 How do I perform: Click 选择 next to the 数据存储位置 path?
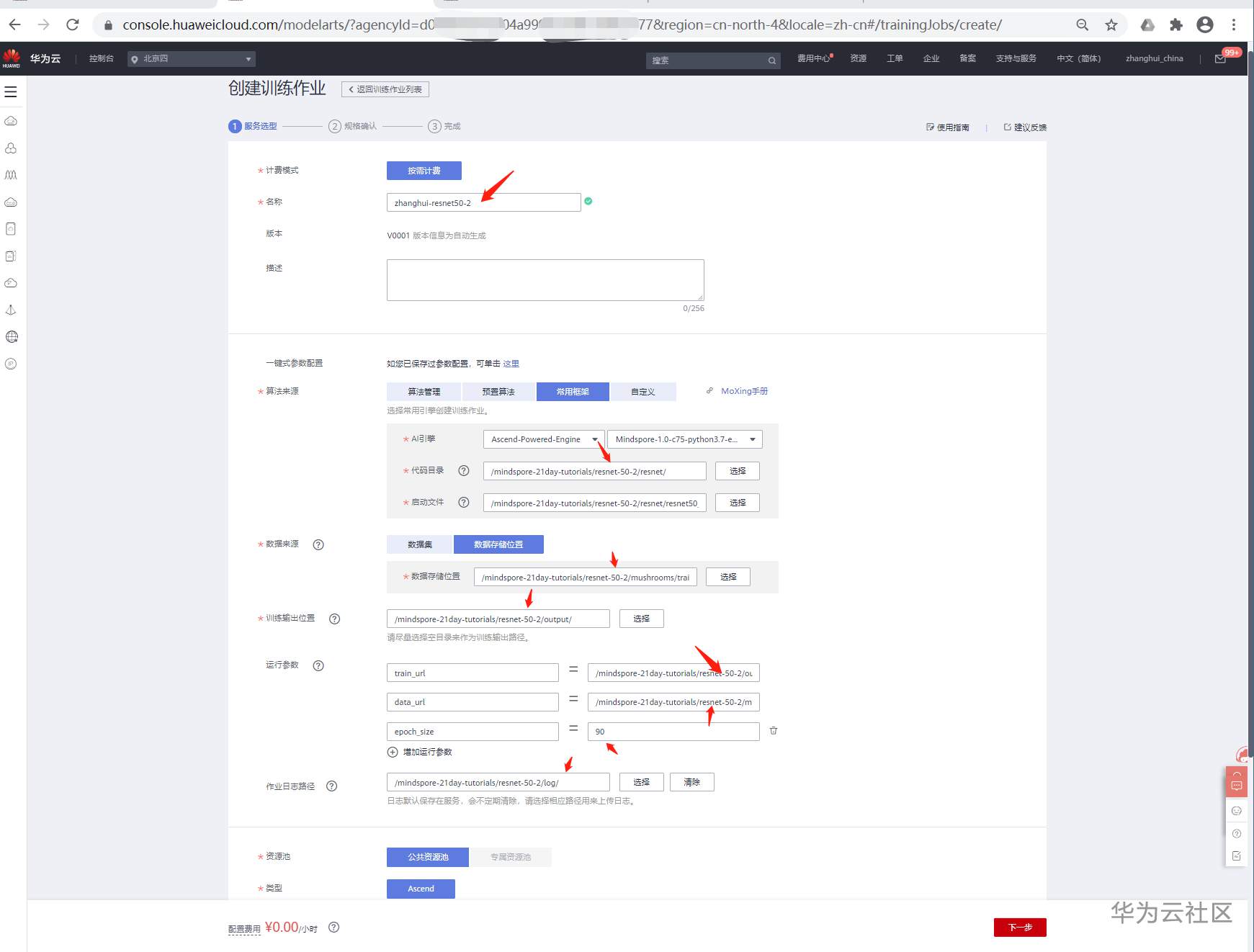pyautogui.click(x=728, y=577)
